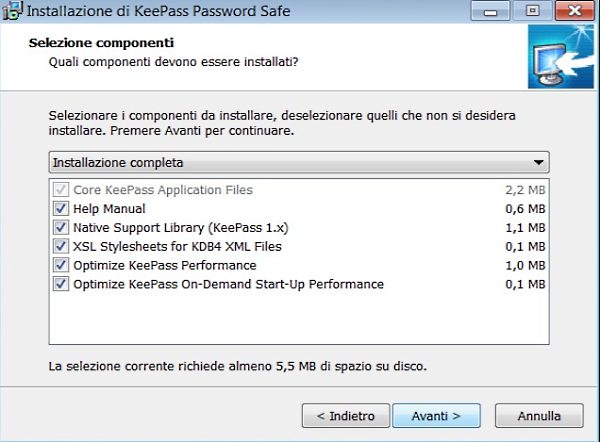Uncheck the Help Manual component
Viewport: 600px width, 442px height.
(61, 209)
